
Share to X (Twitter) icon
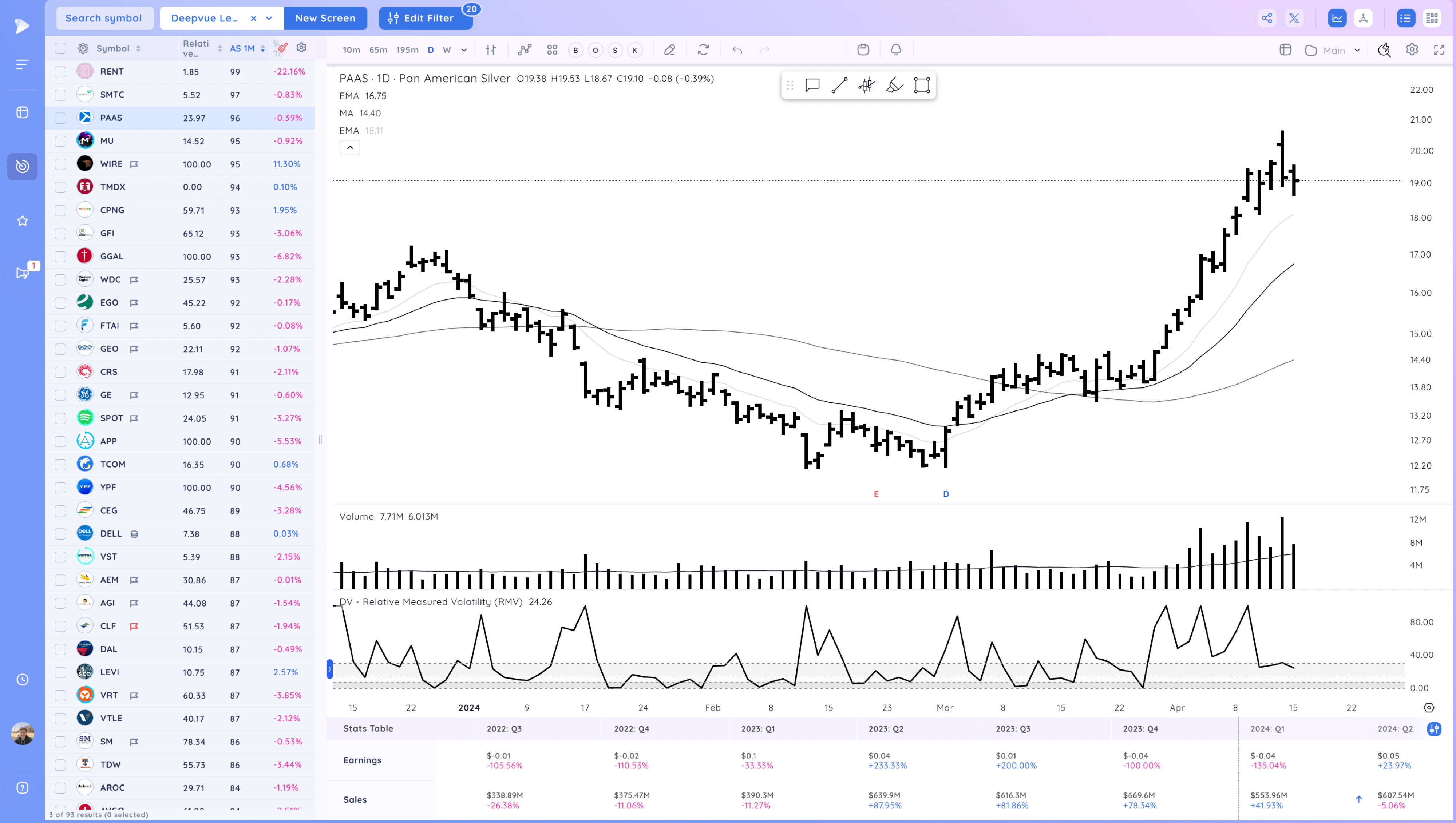click(1294, 18)
